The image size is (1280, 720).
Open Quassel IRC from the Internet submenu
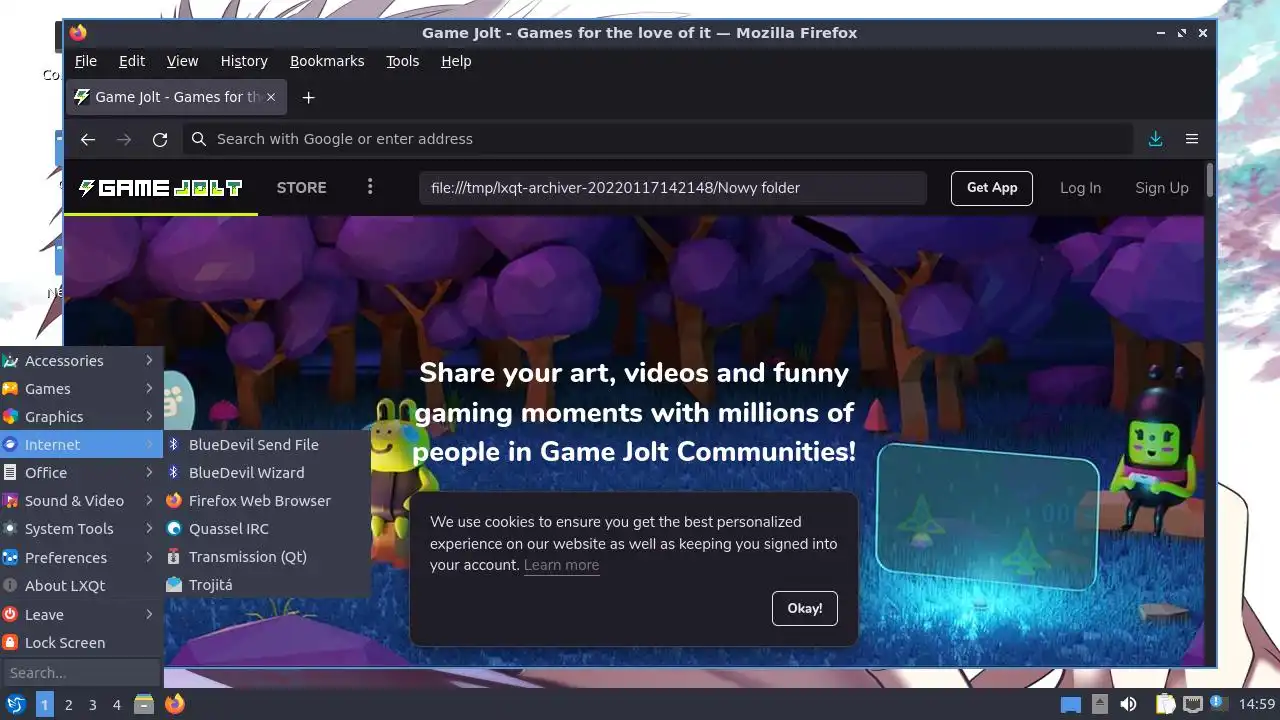click(x=267, y=529)
